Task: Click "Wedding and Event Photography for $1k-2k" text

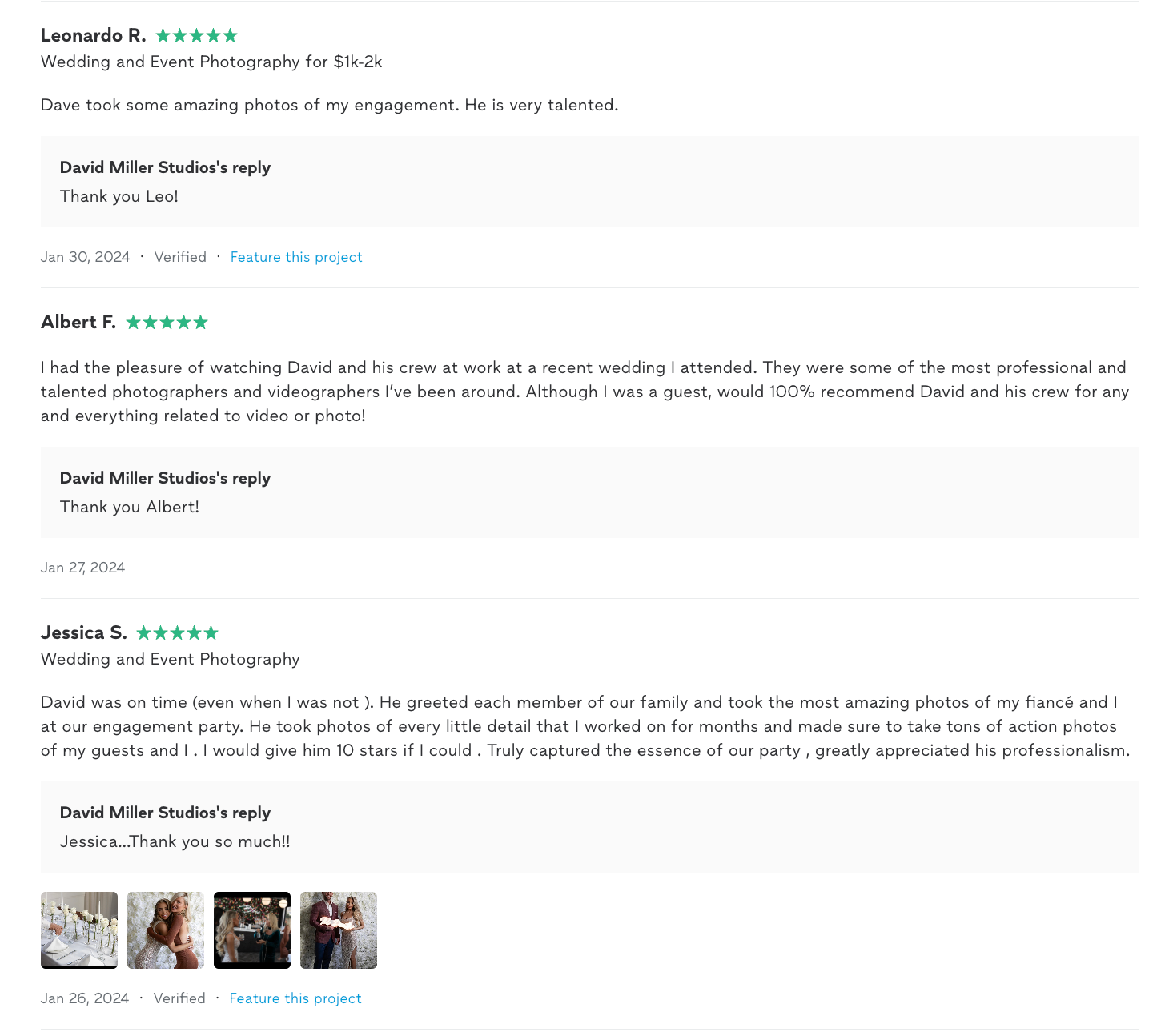Action: (x=211, y=62)
